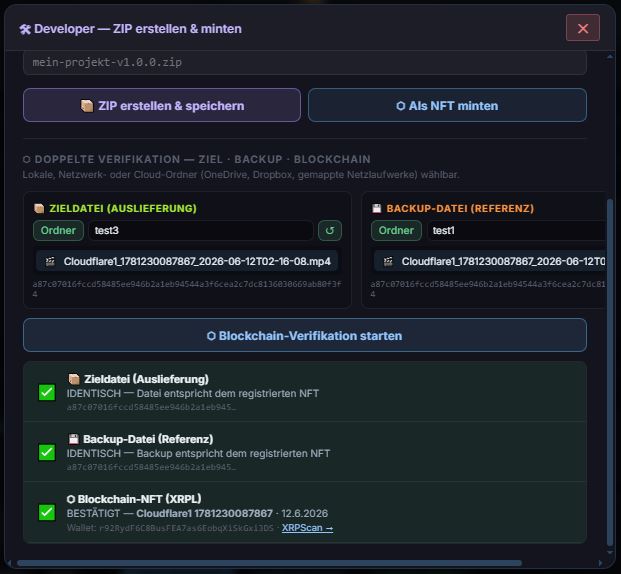Click the hexagon icon on Als NFT minten

pos(401,106)
